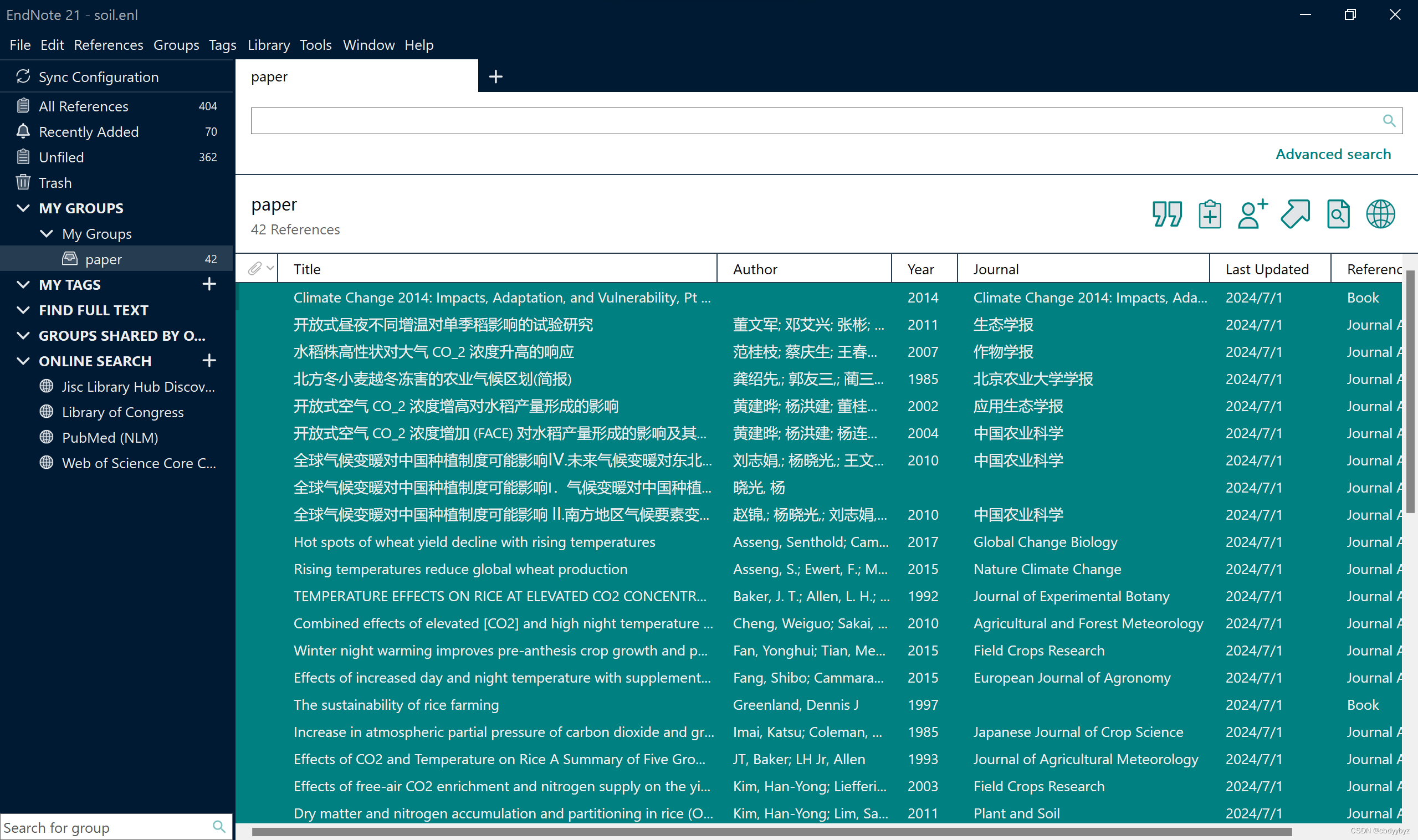Add online search with plus icon
Screen dimensions: 1418x840
pyautogui.click(x=209, y=361)
